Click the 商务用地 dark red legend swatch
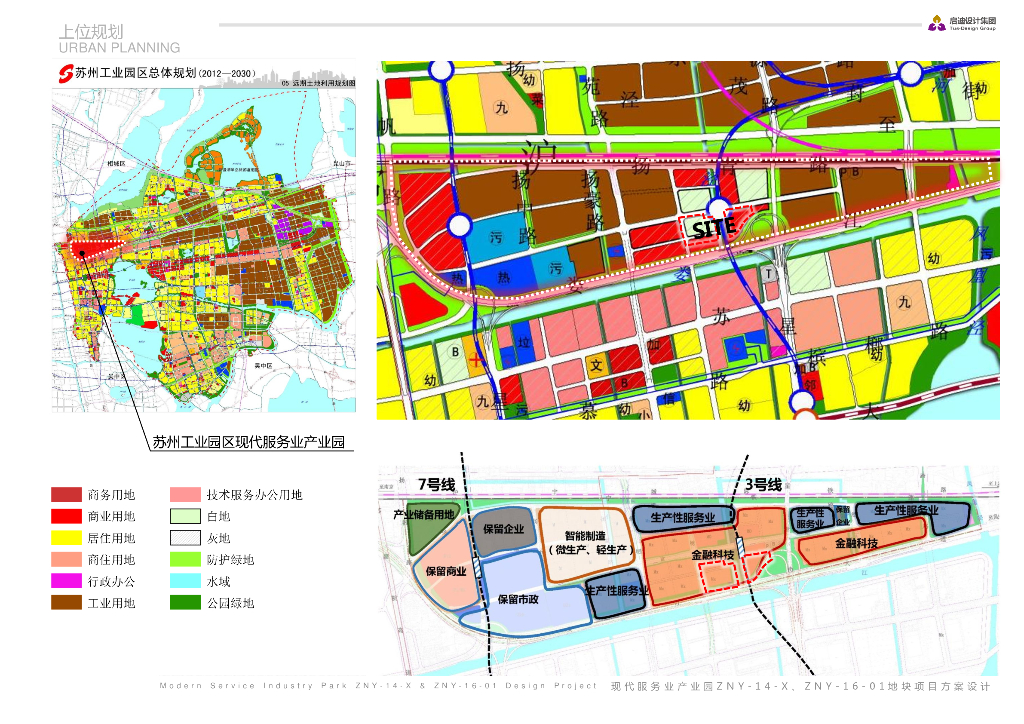Screen dimensions: 1024x724 point(67,495)
